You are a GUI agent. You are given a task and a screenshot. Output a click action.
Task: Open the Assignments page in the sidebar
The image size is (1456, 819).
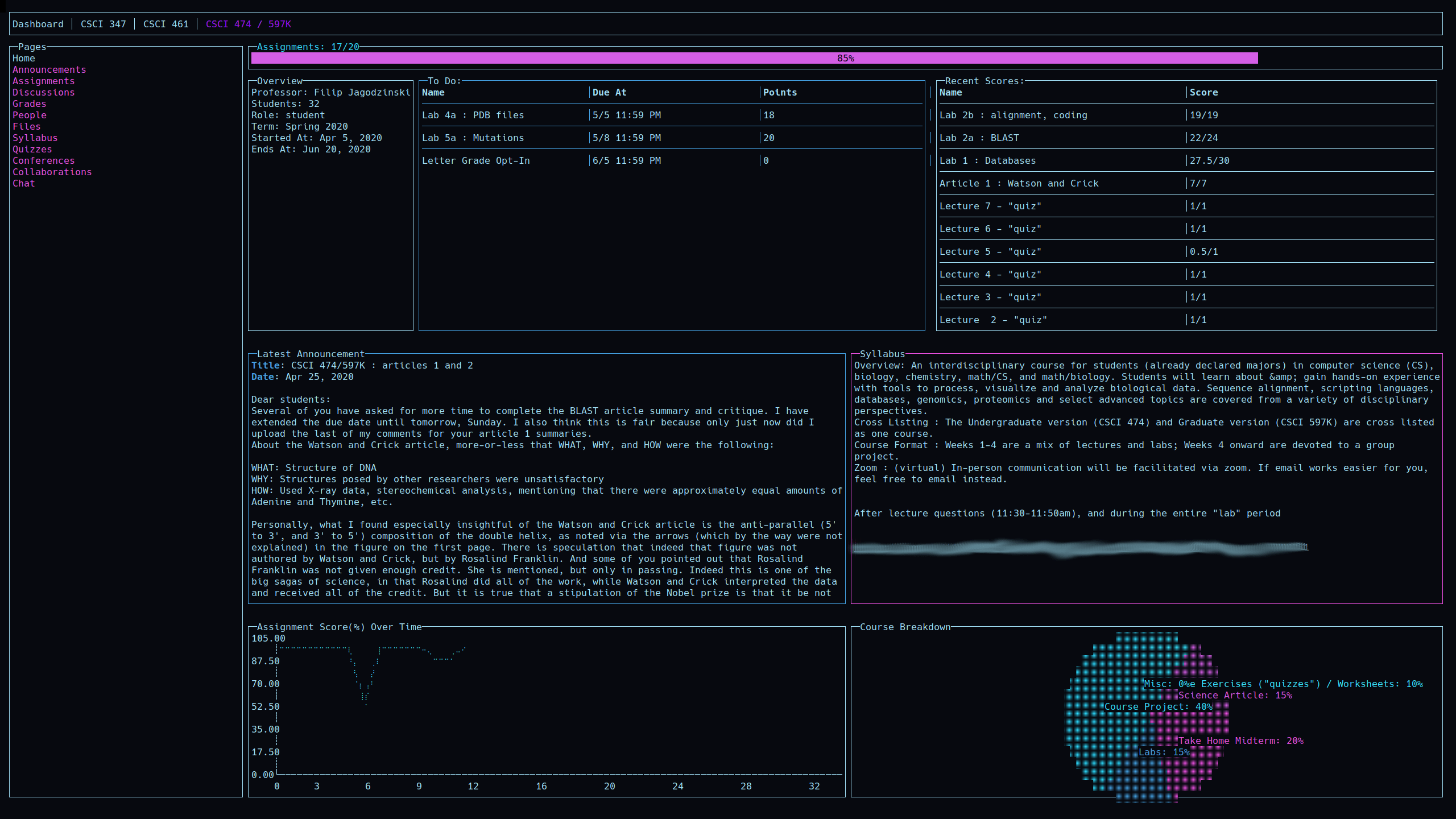pos(43,81)
